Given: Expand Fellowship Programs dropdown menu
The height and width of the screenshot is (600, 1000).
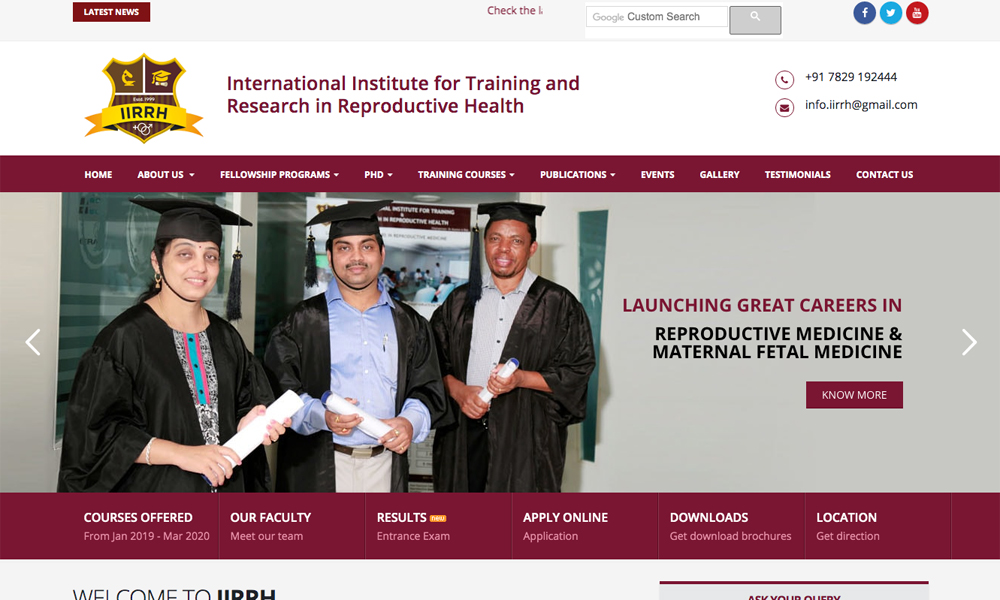Looking at the screenshot, I should [279, 175].
